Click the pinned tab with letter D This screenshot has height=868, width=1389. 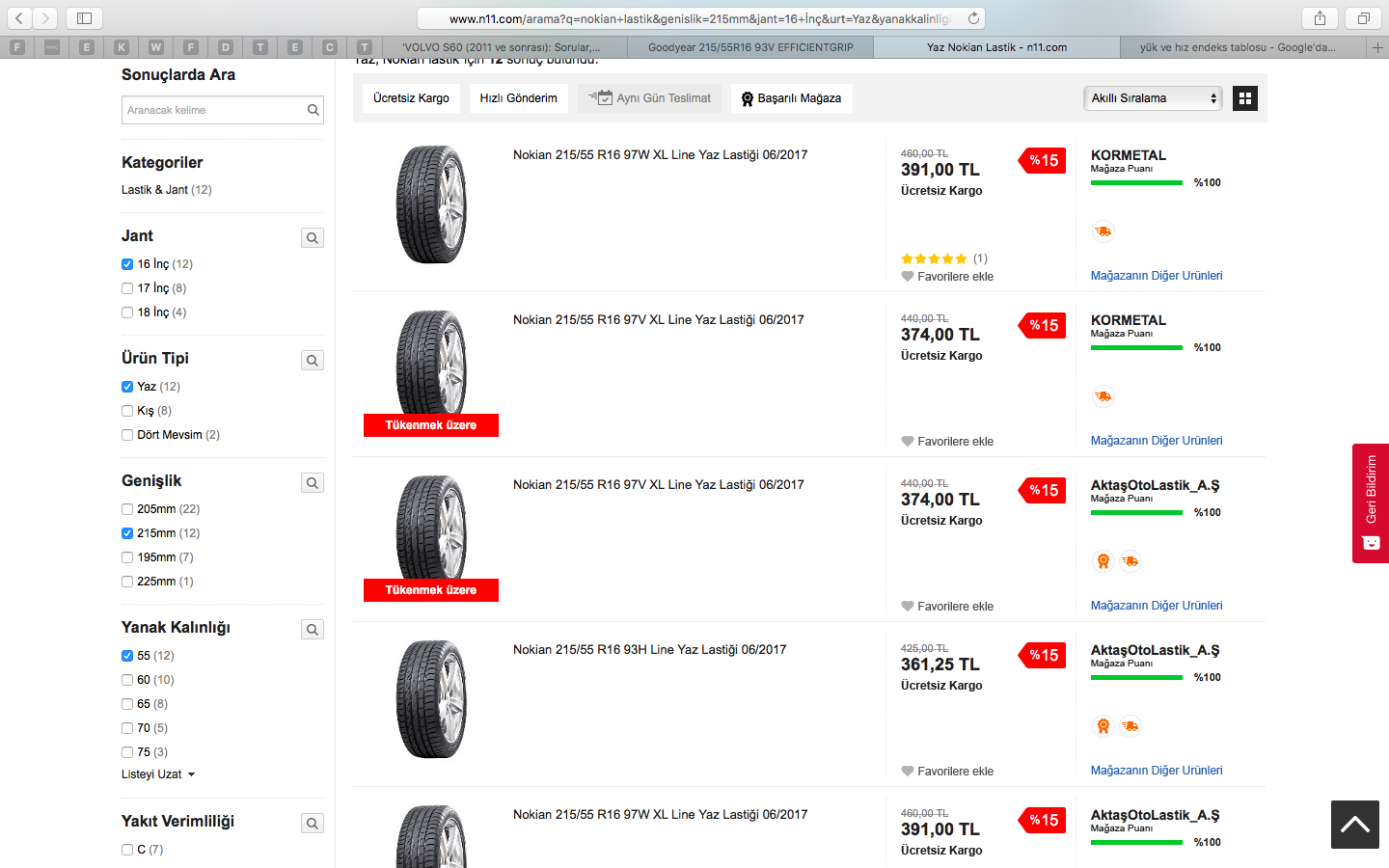tap(226, 47)
